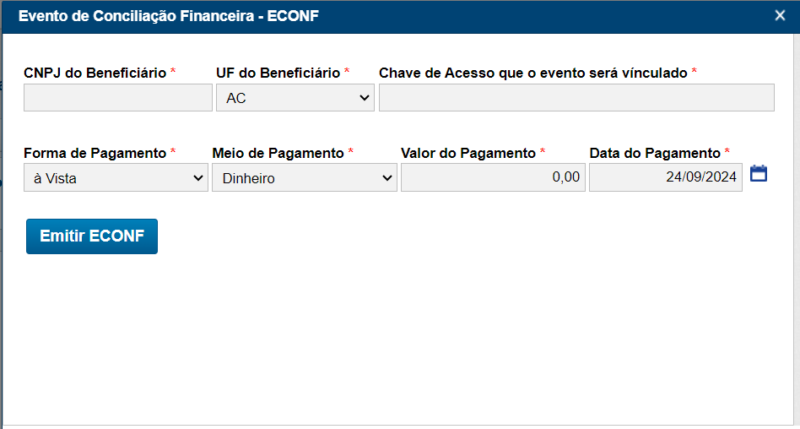Click the Data do Pagamento date field
Viewport: 800px width, 429px height.
(x=665, y=178)
